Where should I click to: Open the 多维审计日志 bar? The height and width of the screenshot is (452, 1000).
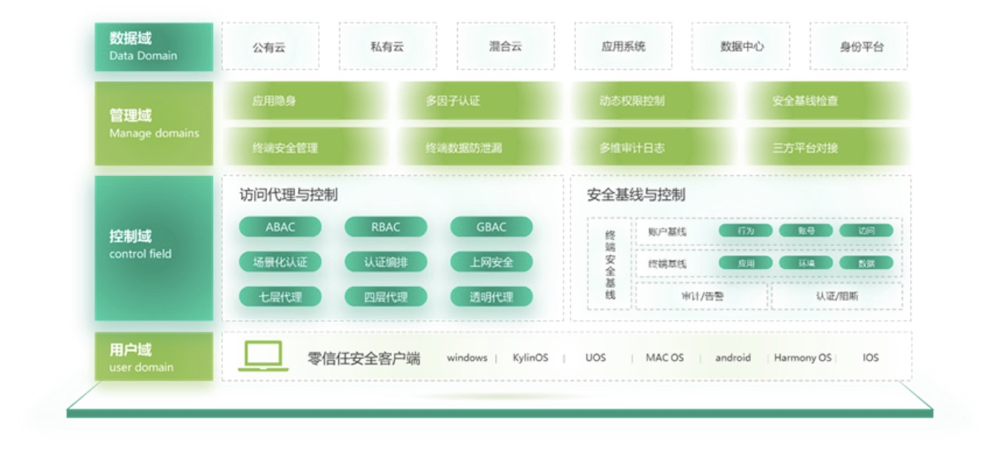(653, 147)
